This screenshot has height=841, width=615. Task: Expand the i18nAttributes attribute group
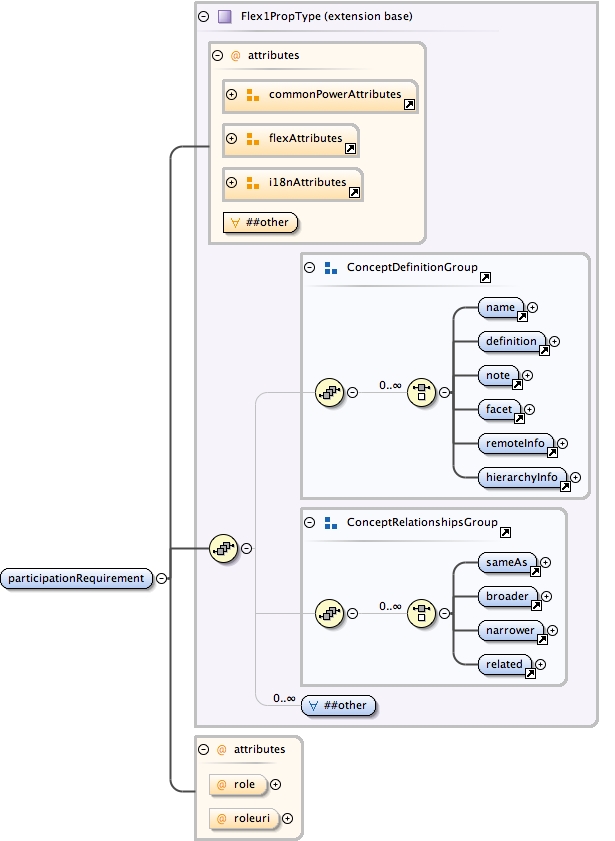point(231,182)
